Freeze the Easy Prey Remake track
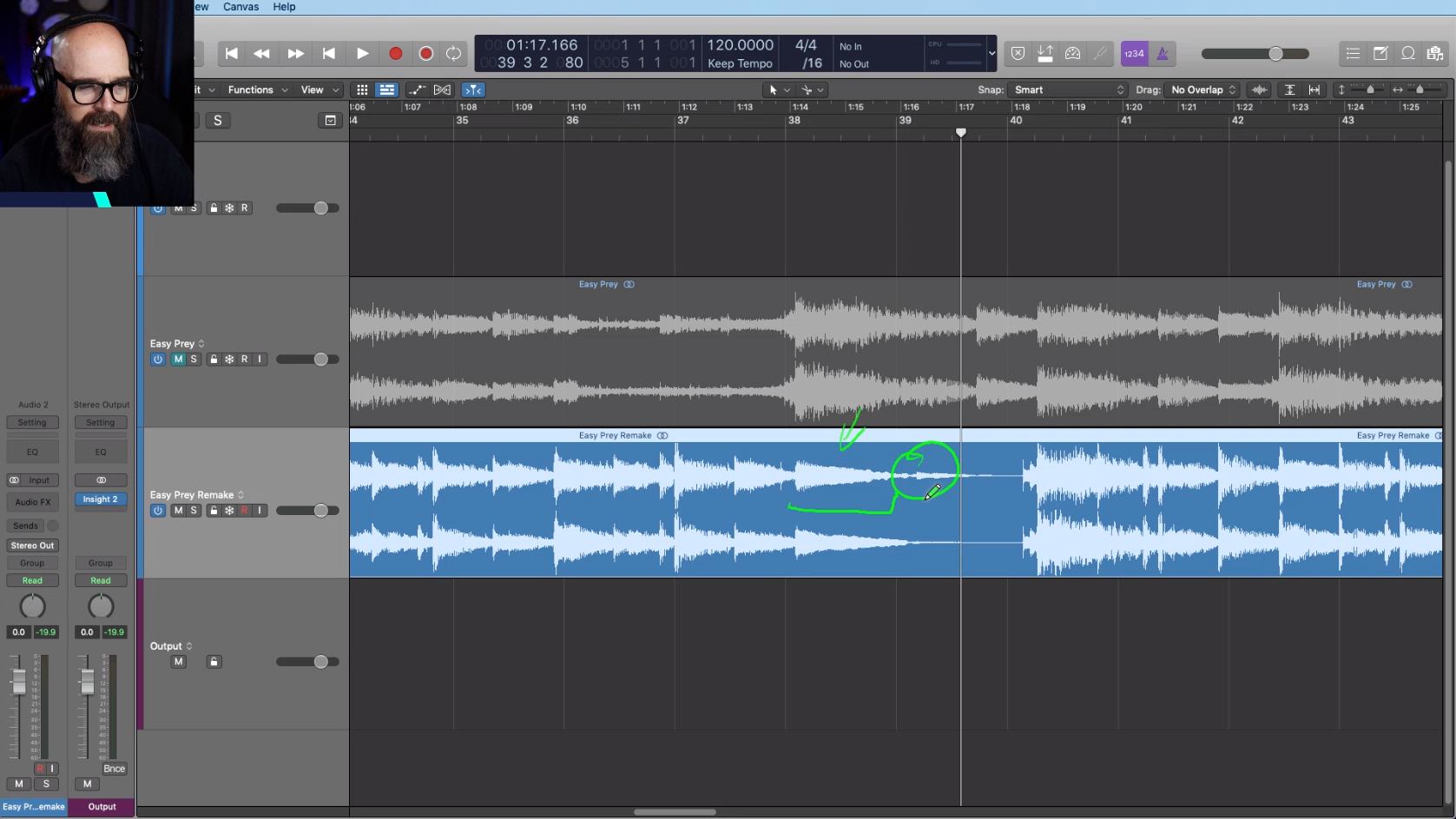This screenshot has width=1456, height=819. [229, 511]
